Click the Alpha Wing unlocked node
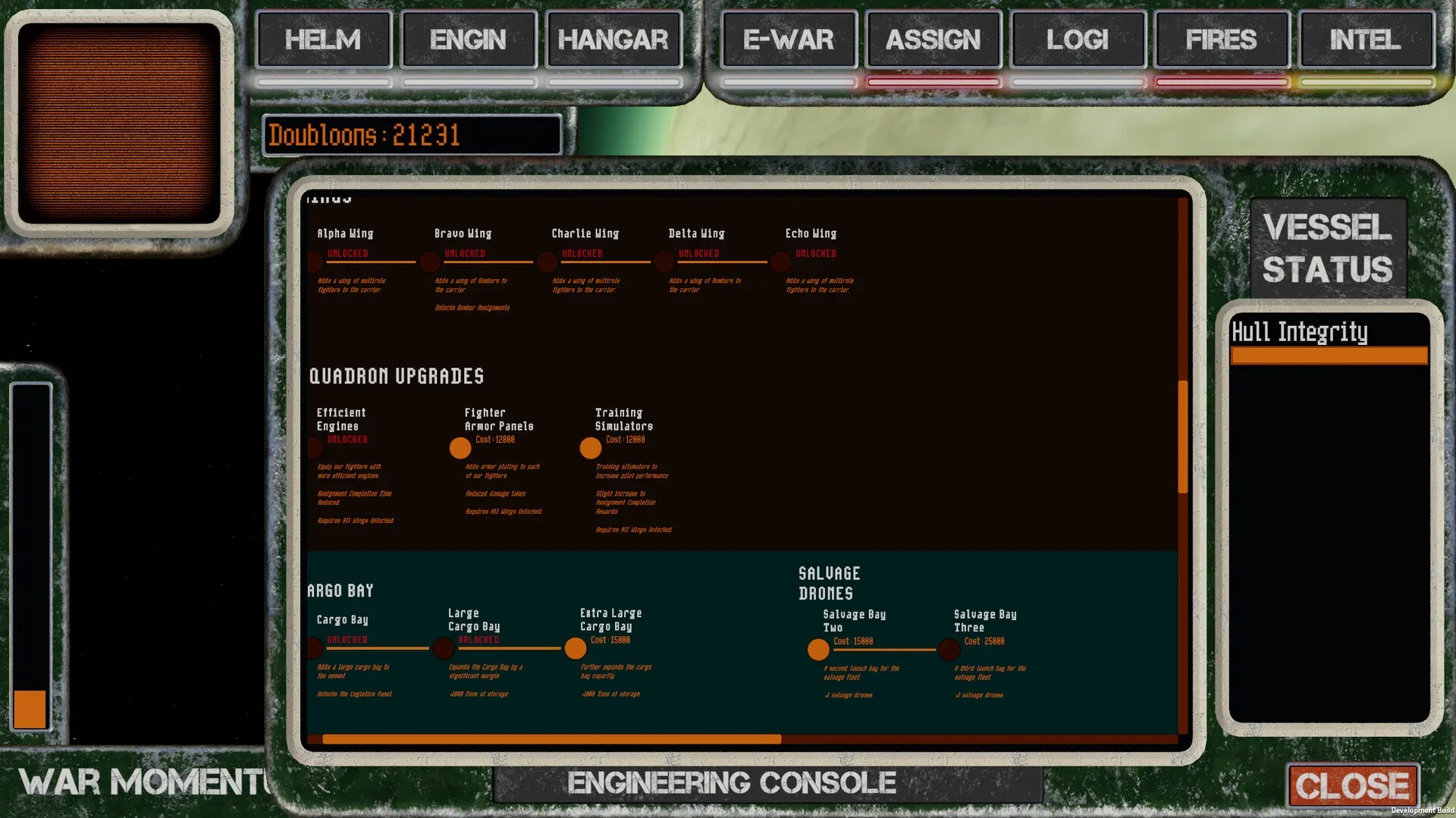This screenshot has width=1456, height=818. point(315,262)
